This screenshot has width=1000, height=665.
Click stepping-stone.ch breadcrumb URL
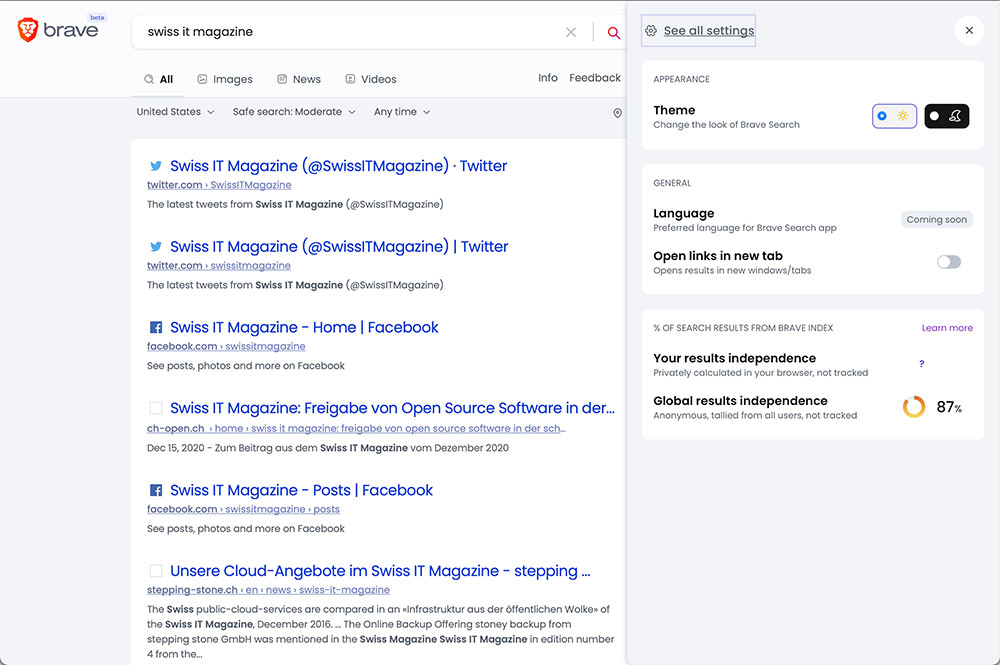pyautogui.click(x=268, y=590)
